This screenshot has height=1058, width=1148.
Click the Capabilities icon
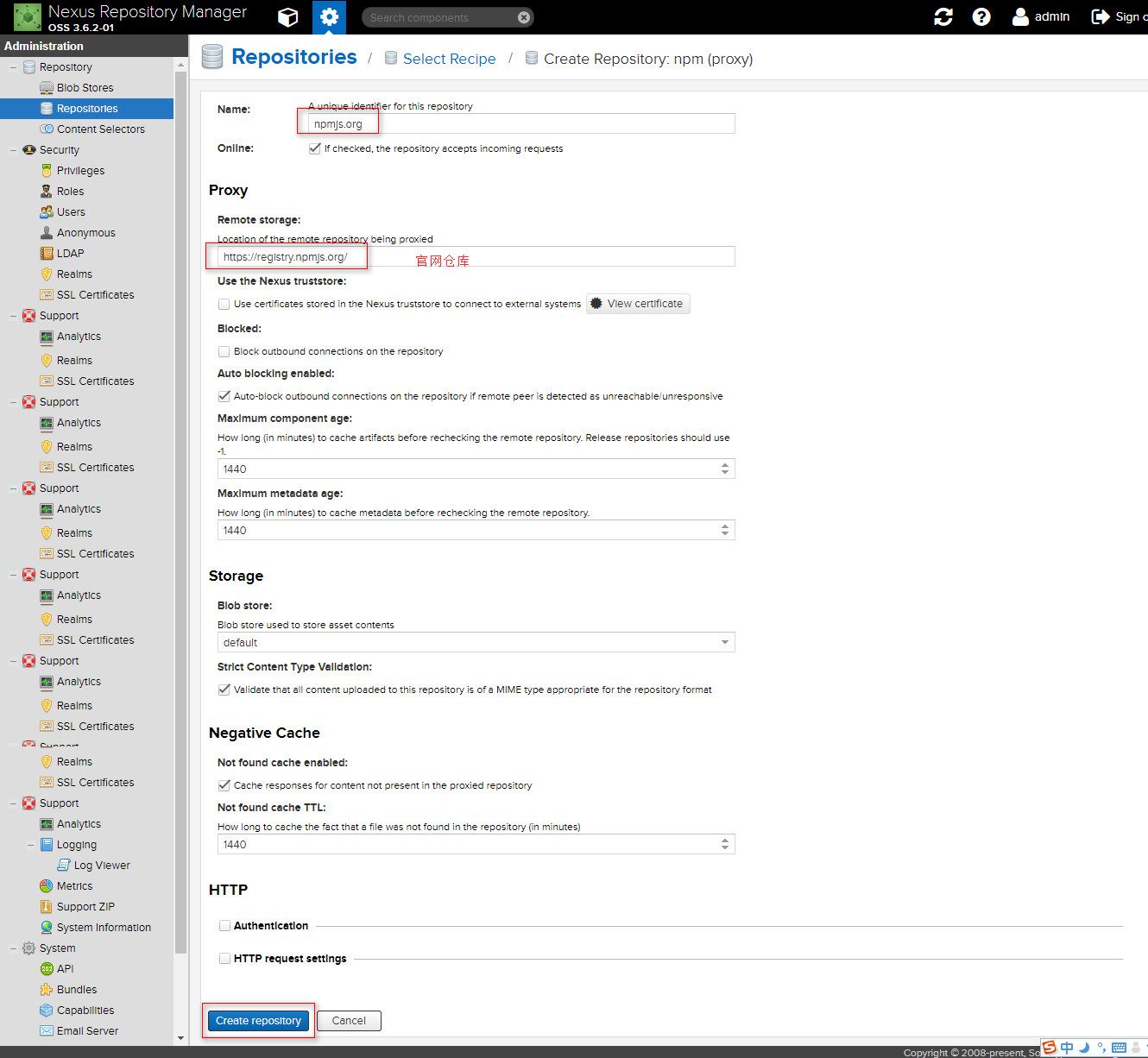47,1011
